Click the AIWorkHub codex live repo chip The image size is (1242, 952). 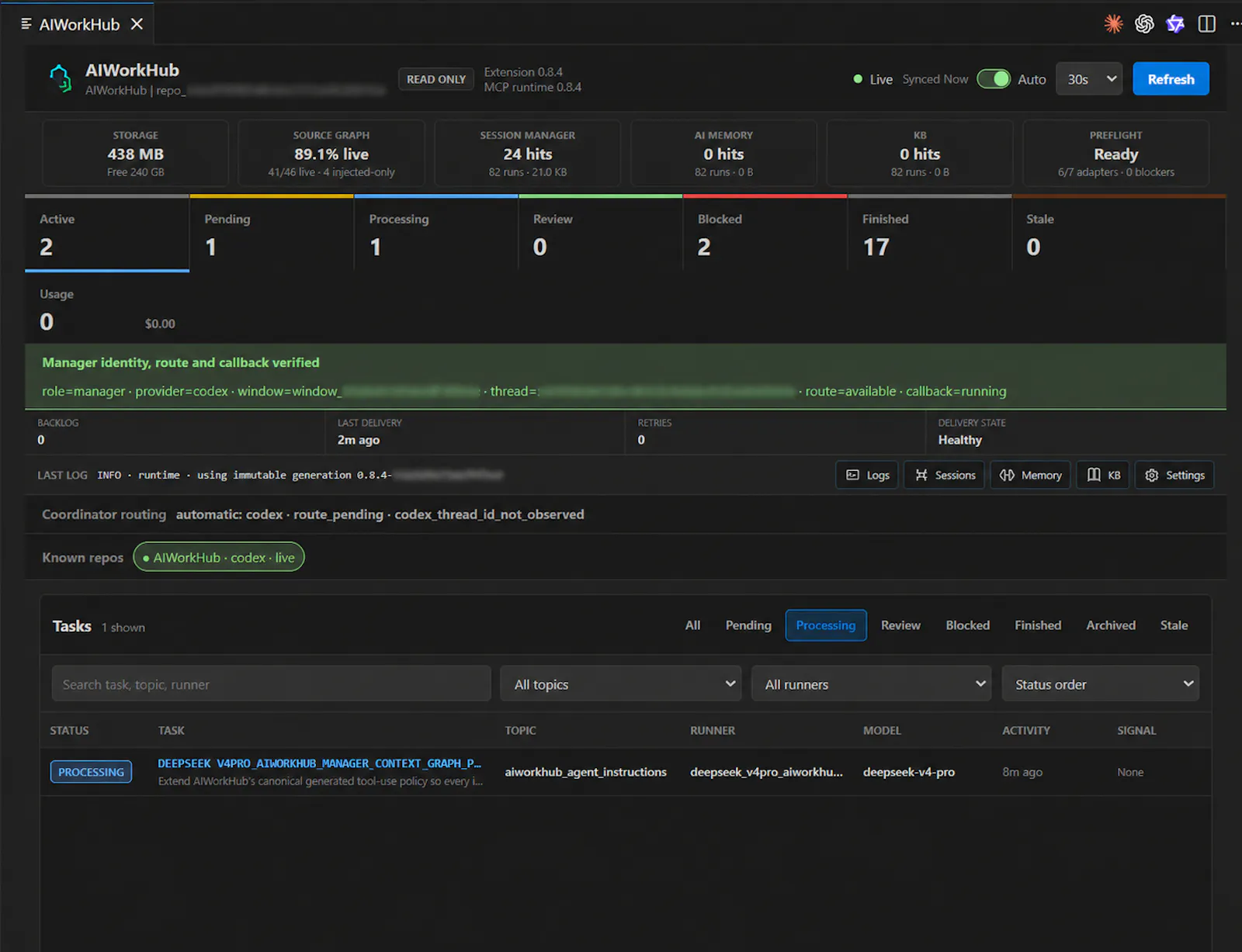coord(219,557)
